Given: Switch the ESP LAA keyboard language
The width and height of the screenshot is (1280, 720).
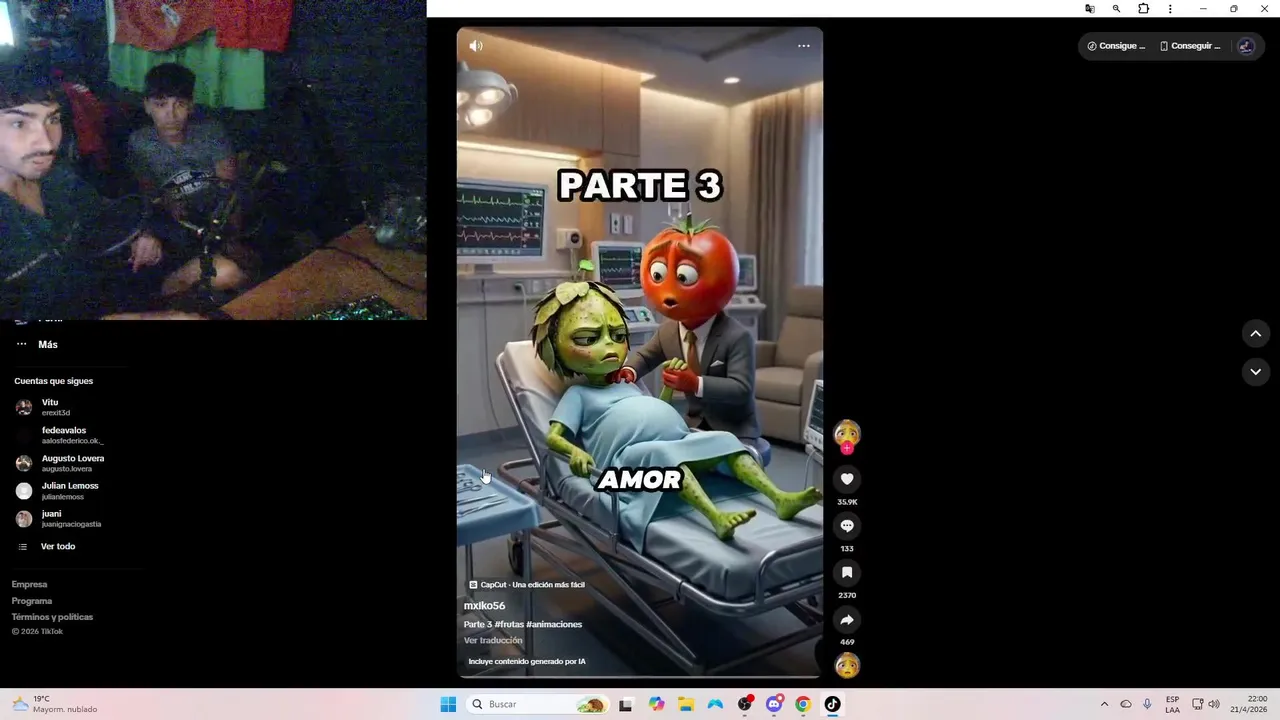Looking at the screenshot, I should point(1172,704).
